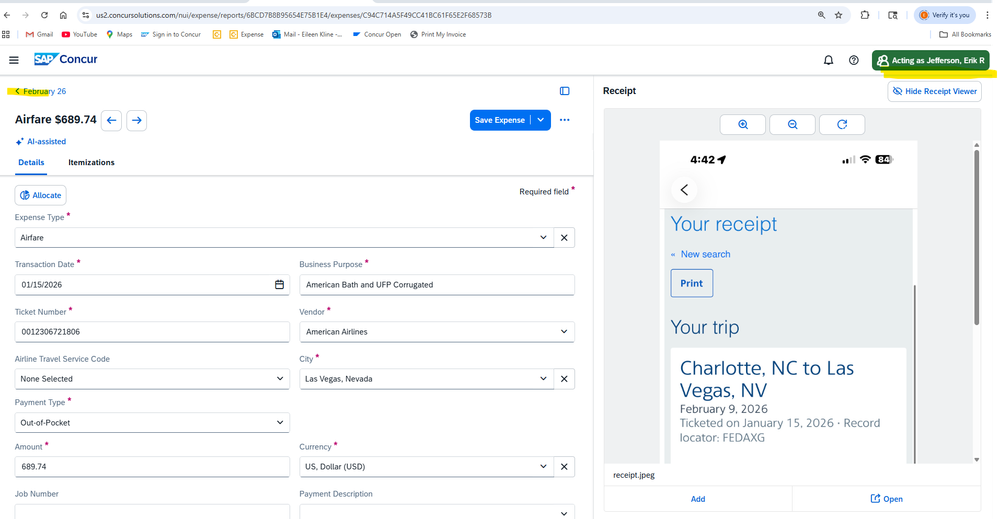Open the apps grid bookmark icon
The width and height of the screenshot is (999, 519).
(x=6, y=34)
